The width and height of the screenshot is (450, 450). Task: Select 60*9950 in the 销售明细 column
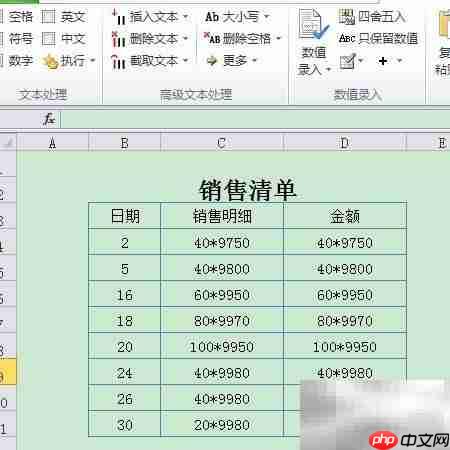[222, 294]
